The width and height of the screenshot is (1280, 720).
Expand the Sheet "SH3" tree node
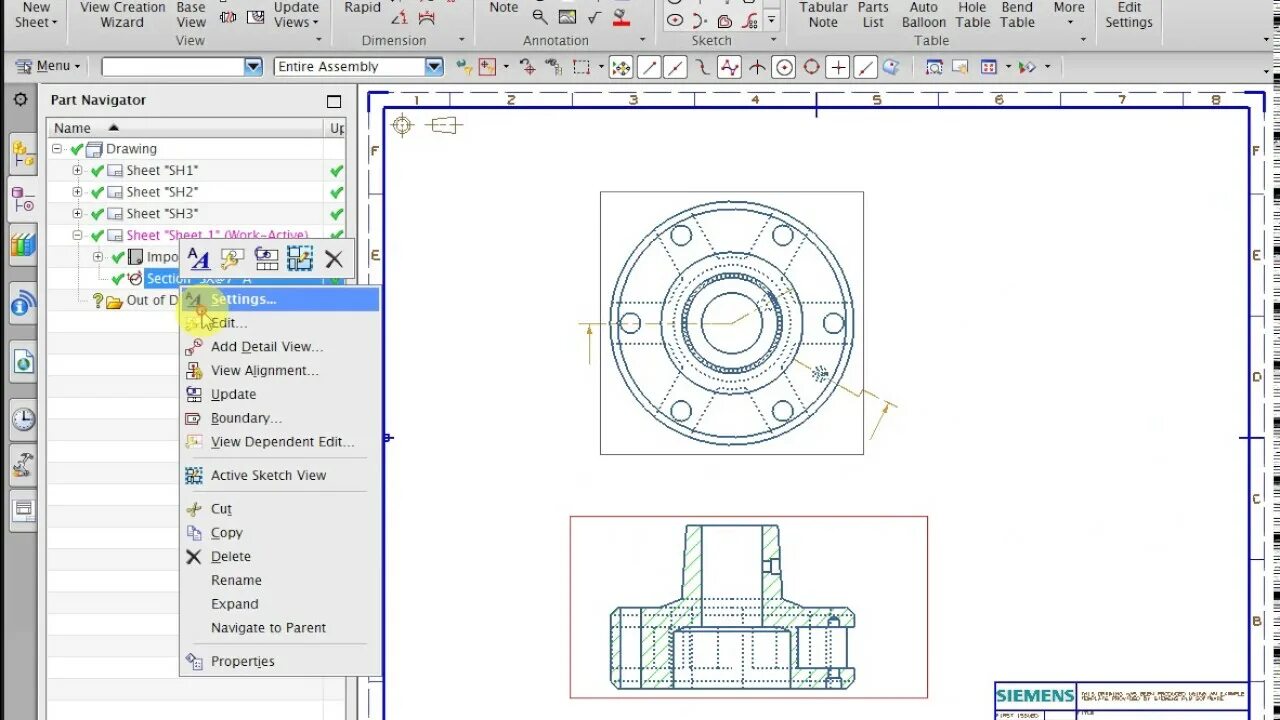77,213
